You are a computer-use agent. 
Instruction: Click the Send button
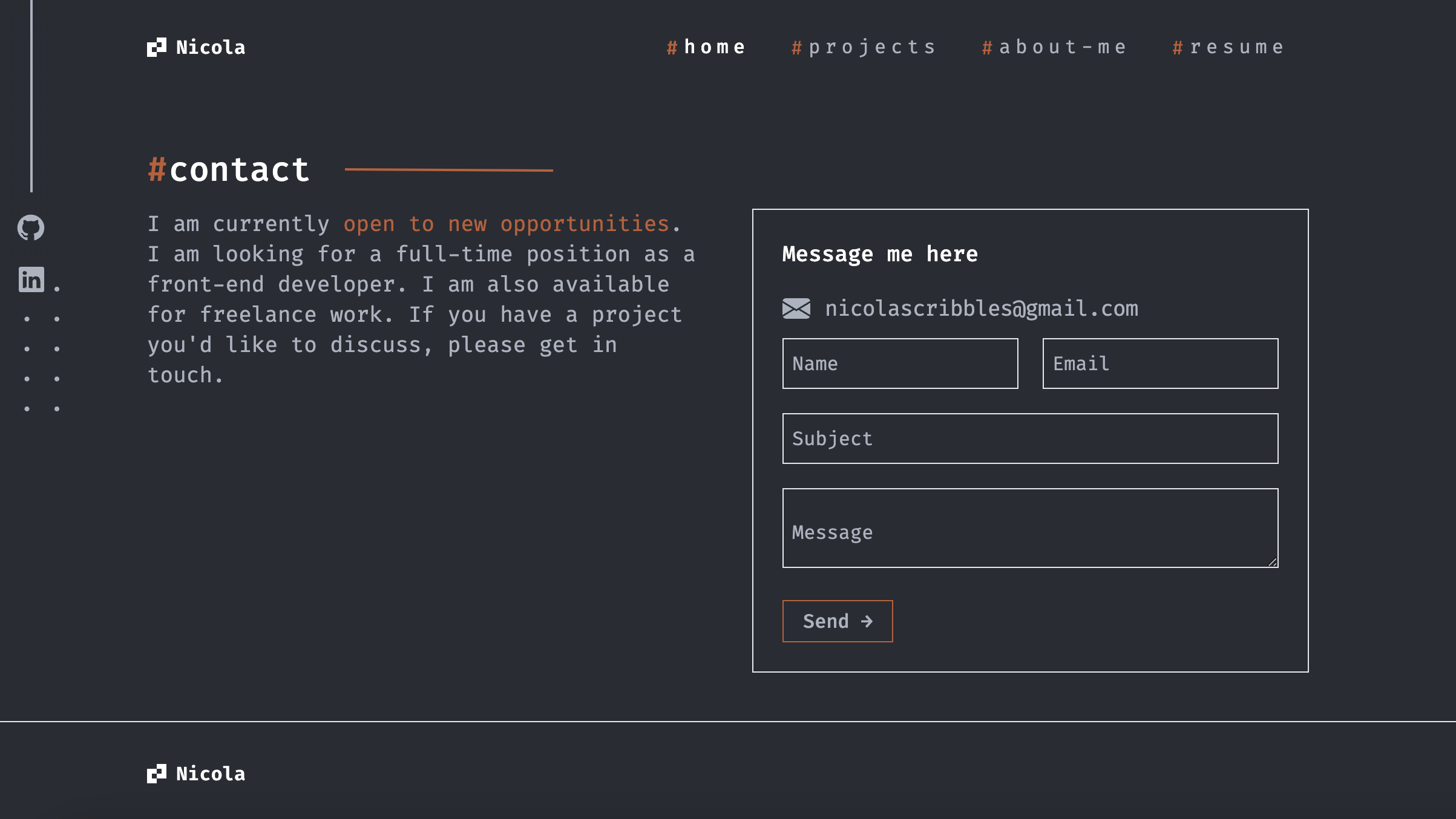click(x=838, y=621)
